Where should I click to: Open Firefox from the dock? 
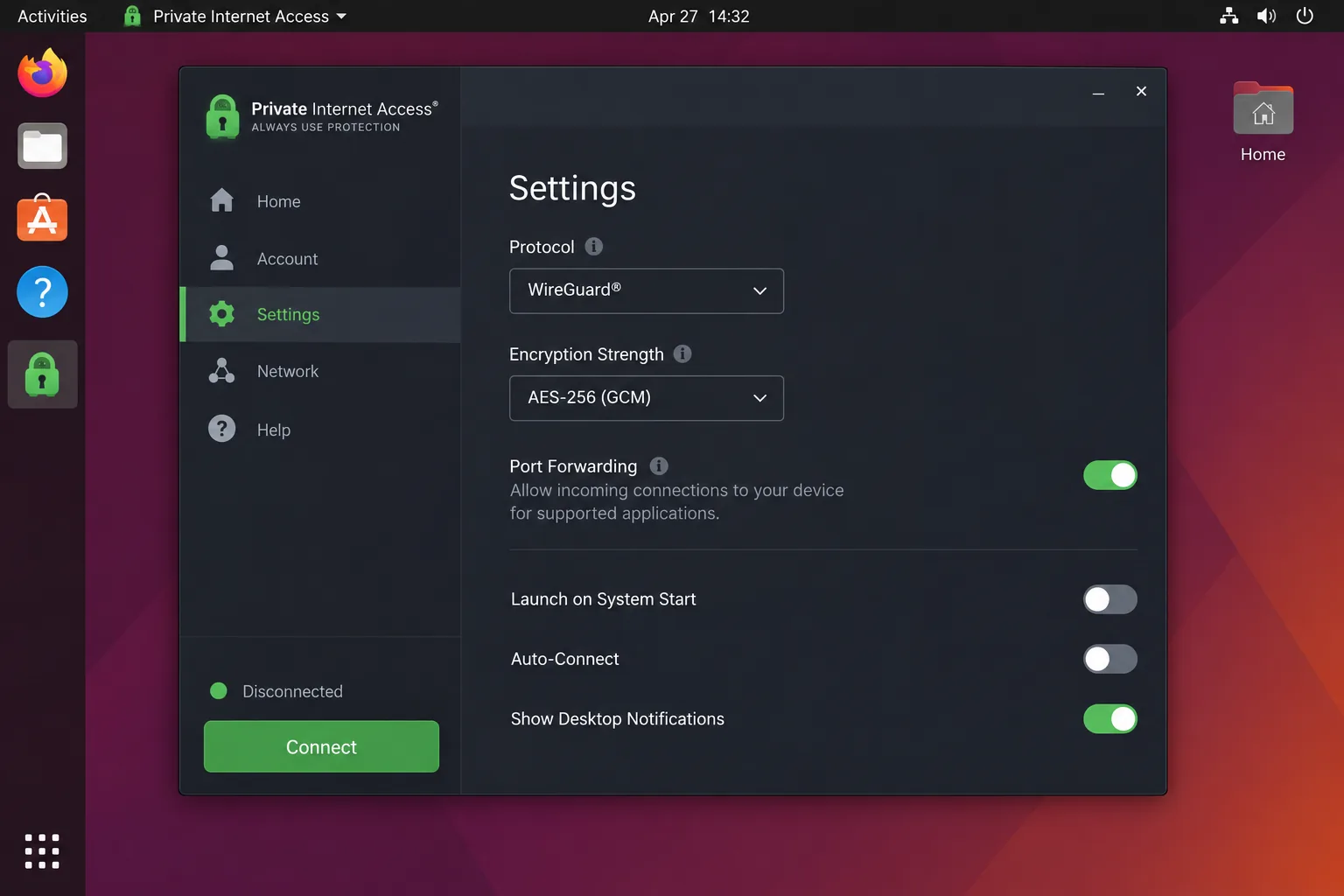tap(42, 73)
